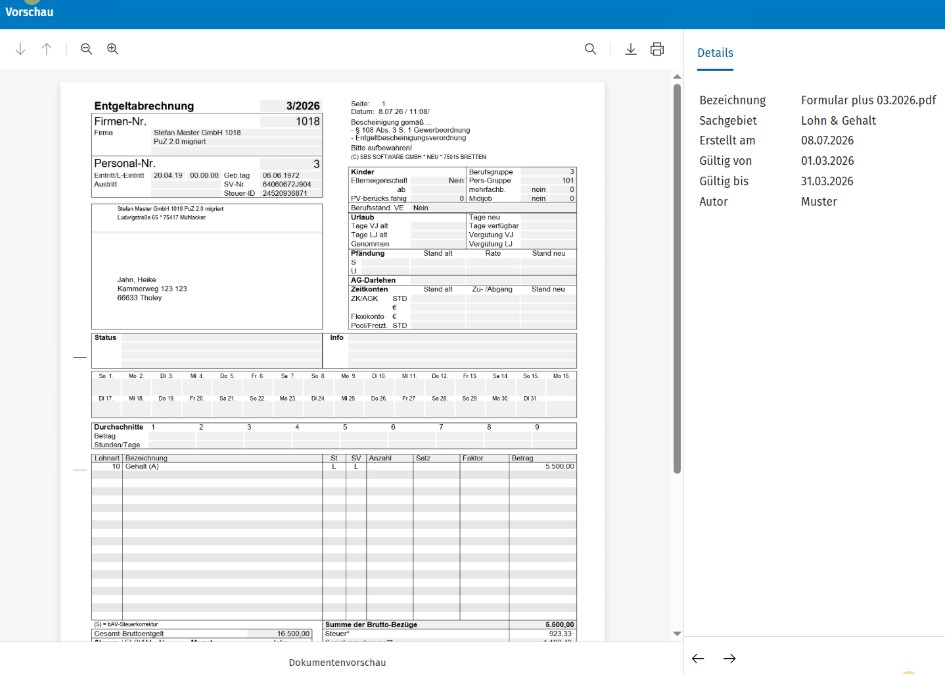Screen dimensions: 945x674
Task: Show next document with right arrow
Action: pyautogui.click(x=729, y=658)
